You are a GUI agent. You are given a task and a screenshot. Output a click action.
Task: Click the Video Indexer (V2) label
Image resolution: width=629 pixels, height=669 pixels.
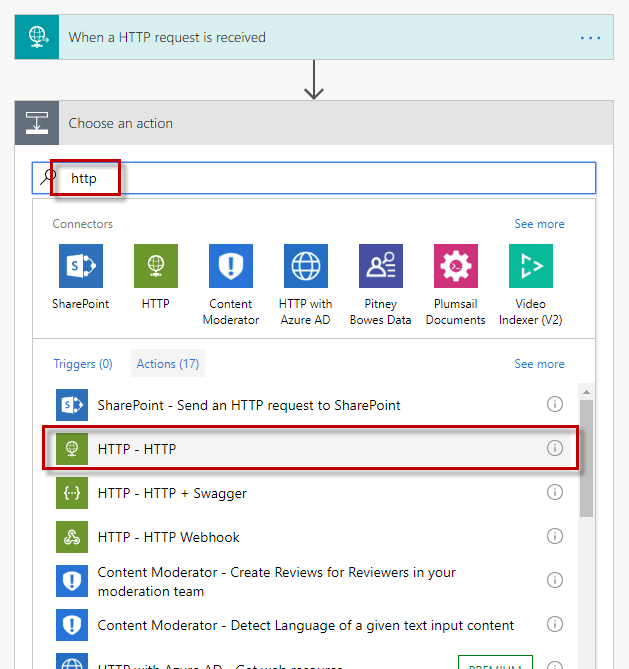tap(530, 312)
